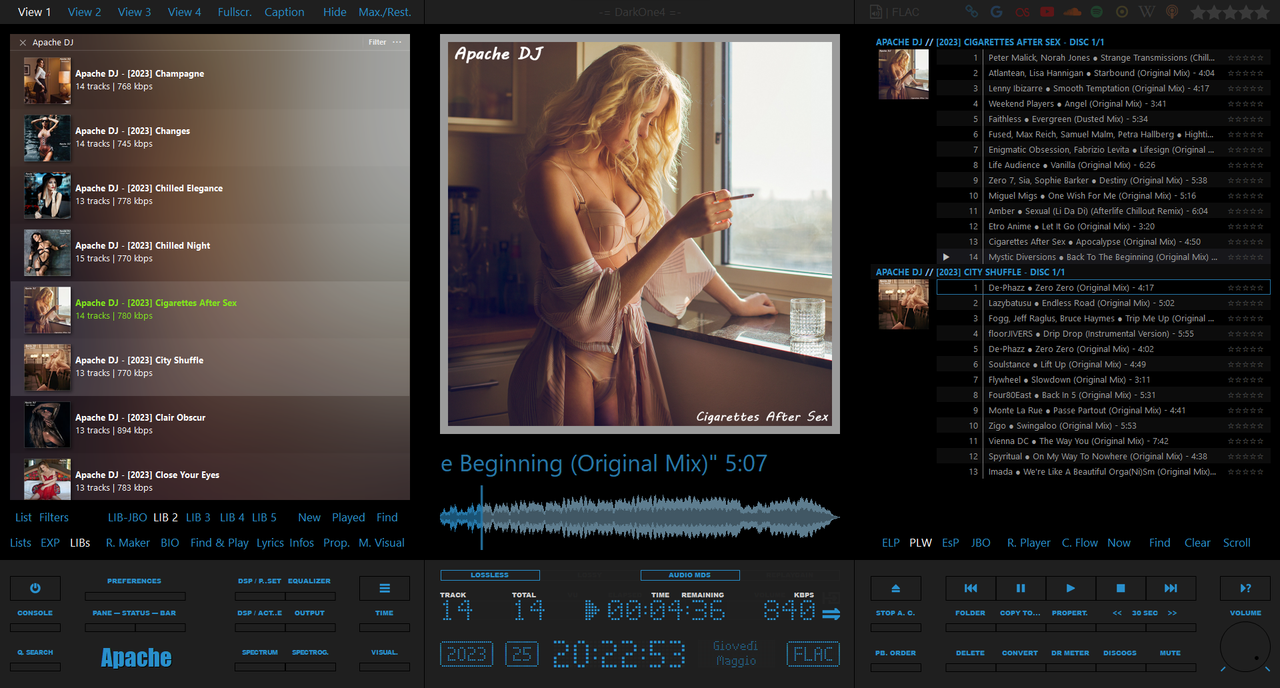Click the playback order arrow icon beside kbps
Viewport: 1280px width, 688px height.
pos(831,613)
